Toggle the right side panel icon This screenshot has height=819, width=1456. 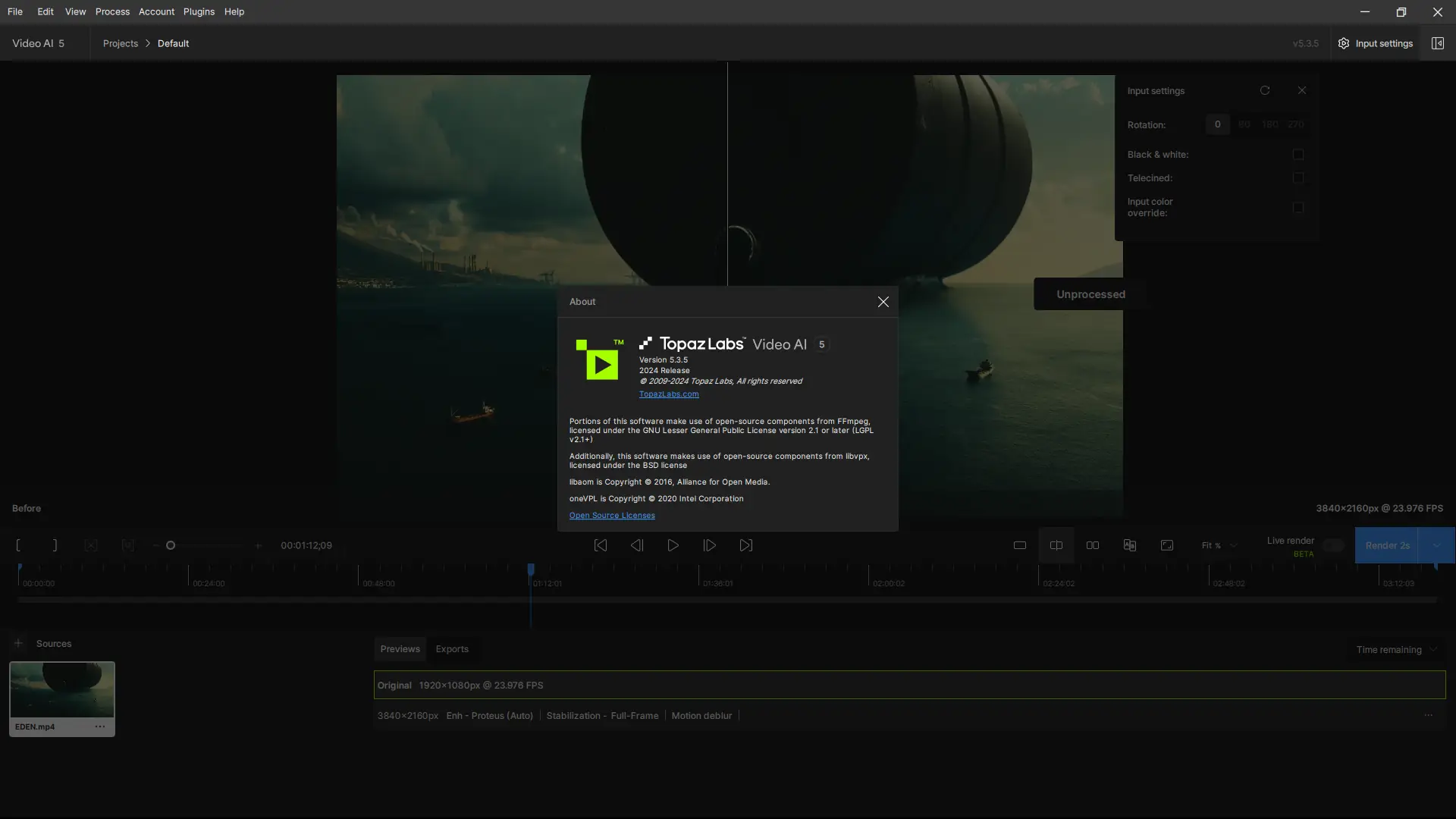1437,43
